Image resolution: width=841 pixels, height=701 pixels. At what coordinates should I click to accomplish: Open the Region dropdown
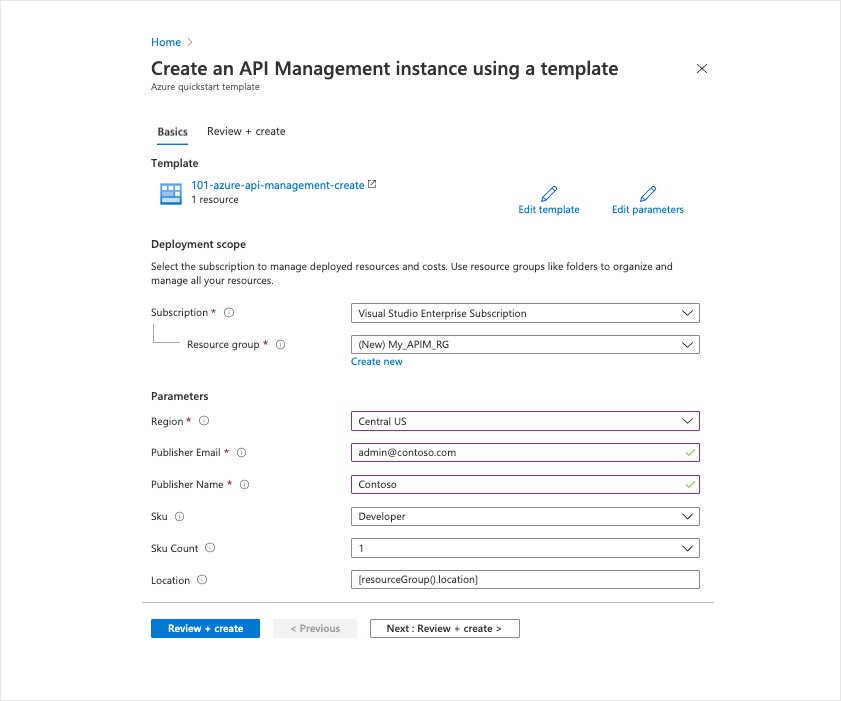[525, 421]
